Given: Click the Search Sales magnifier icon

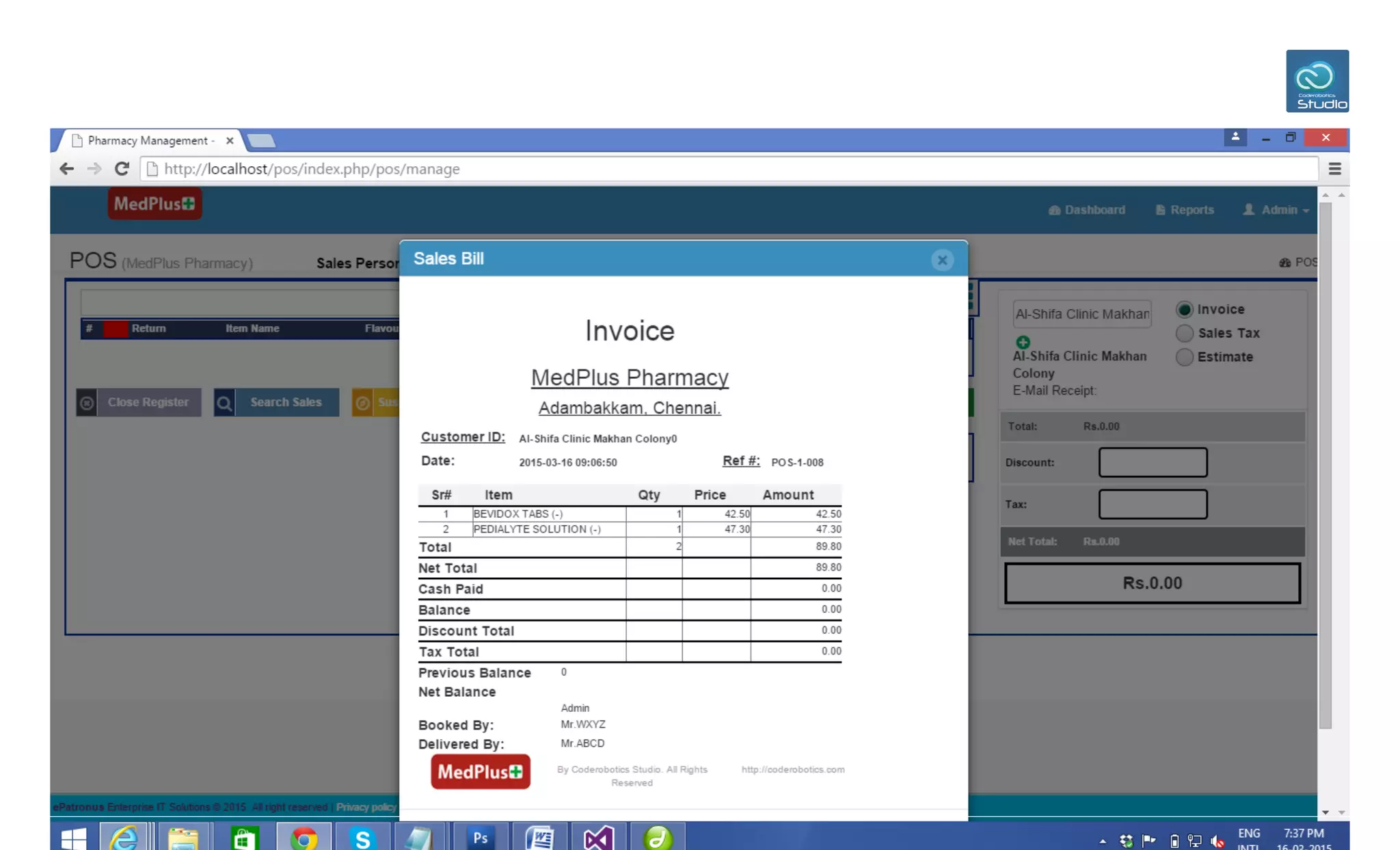Looking at the screenshot, I should (224, 403).
